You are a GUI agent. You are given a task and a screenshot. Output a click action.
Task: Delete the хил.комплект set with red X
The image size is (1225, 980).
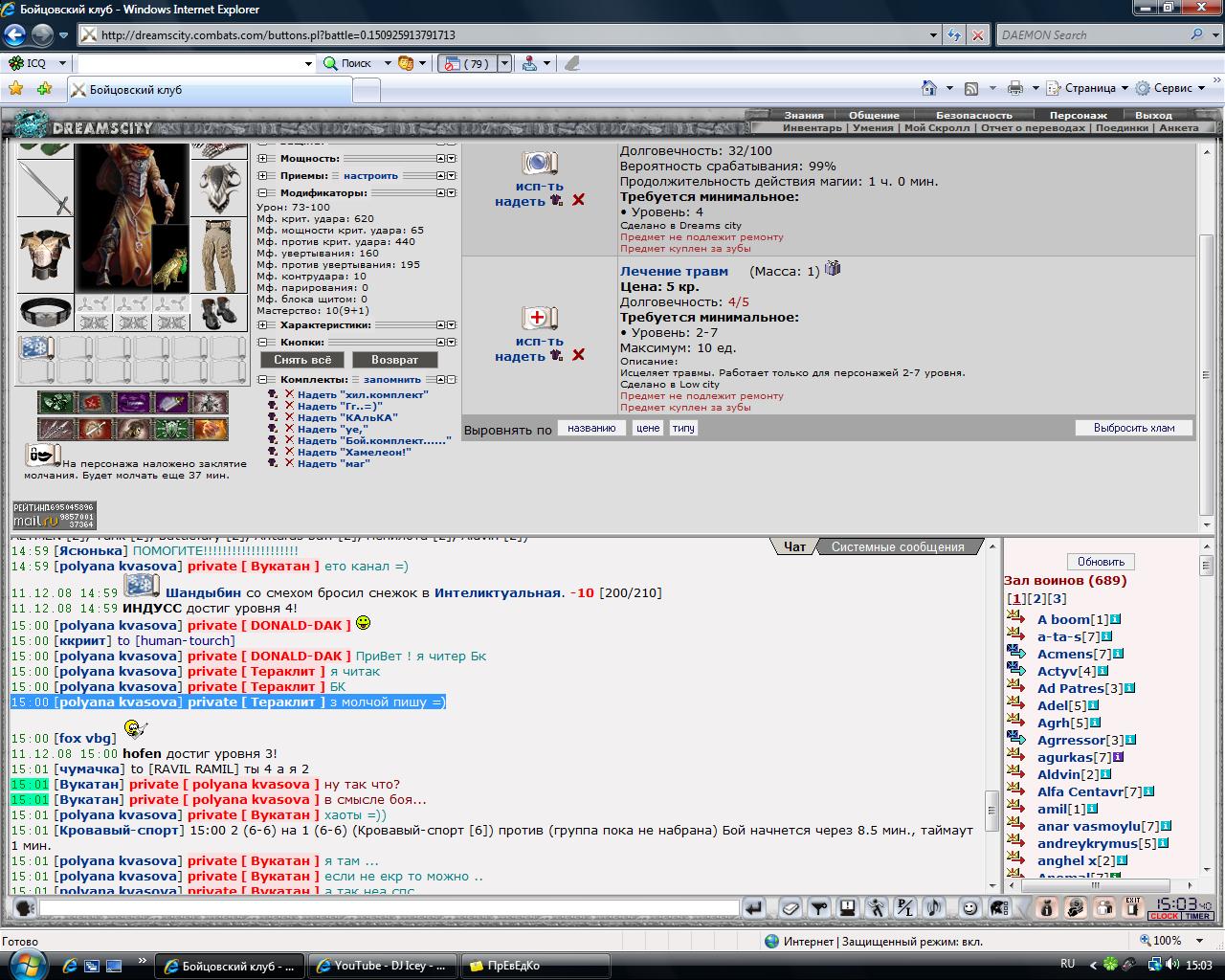click(x=289, y=394)
